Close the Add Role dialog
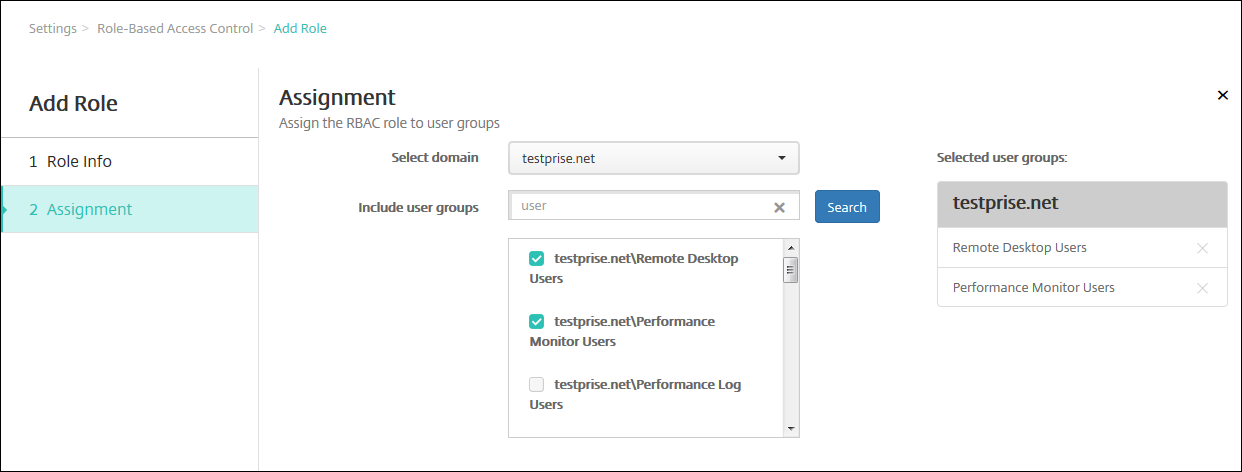This screenshot has height=472, width=1242. point(1222,95)
